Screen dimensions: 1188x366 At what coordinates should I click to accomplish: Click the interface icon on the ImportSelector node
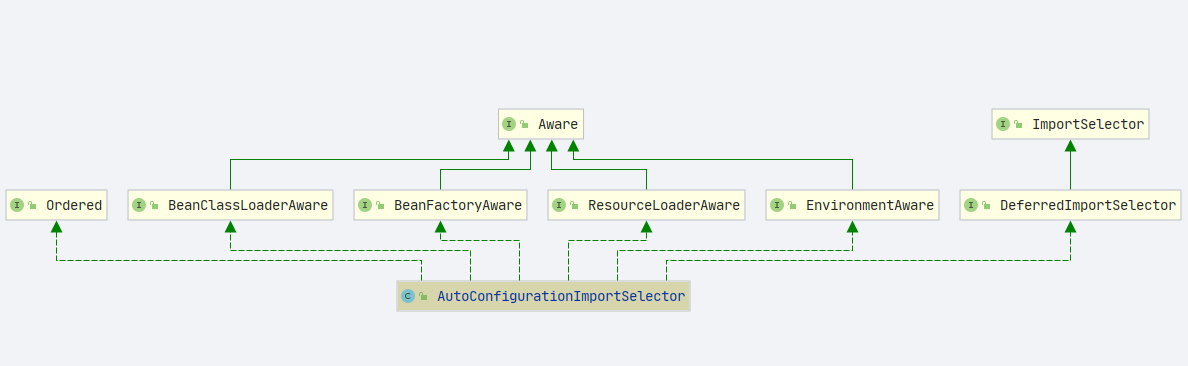(1003, 124)
